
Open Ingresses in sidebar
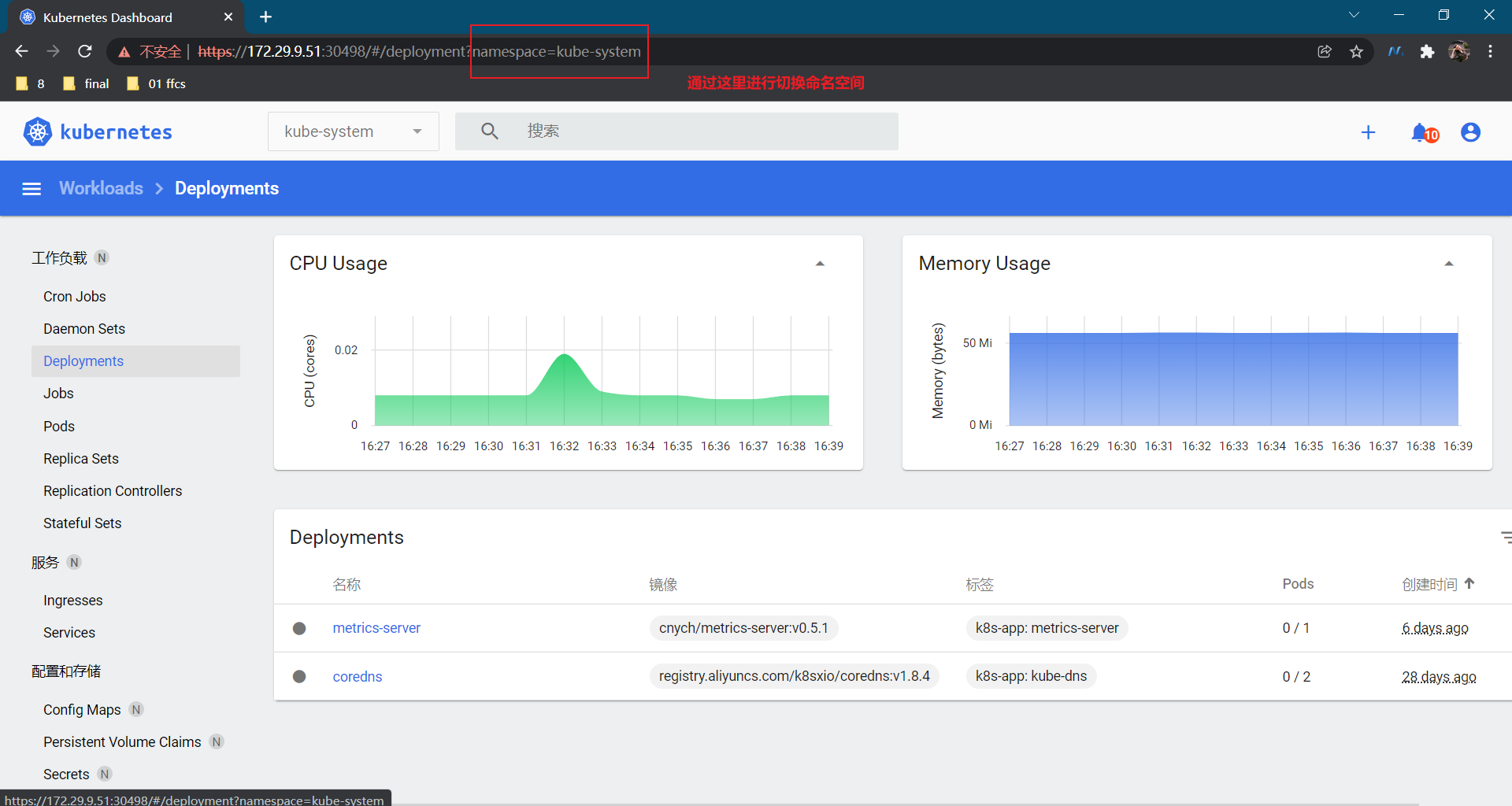click(x=73, y=601)
